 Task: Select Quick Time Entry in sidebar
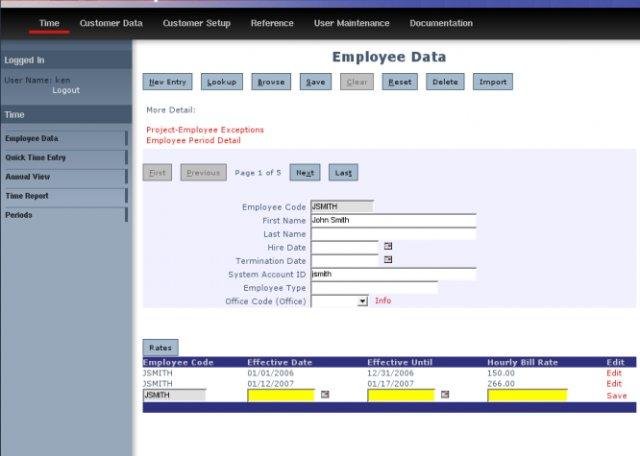pyautogui.click(x=36, y=158)
